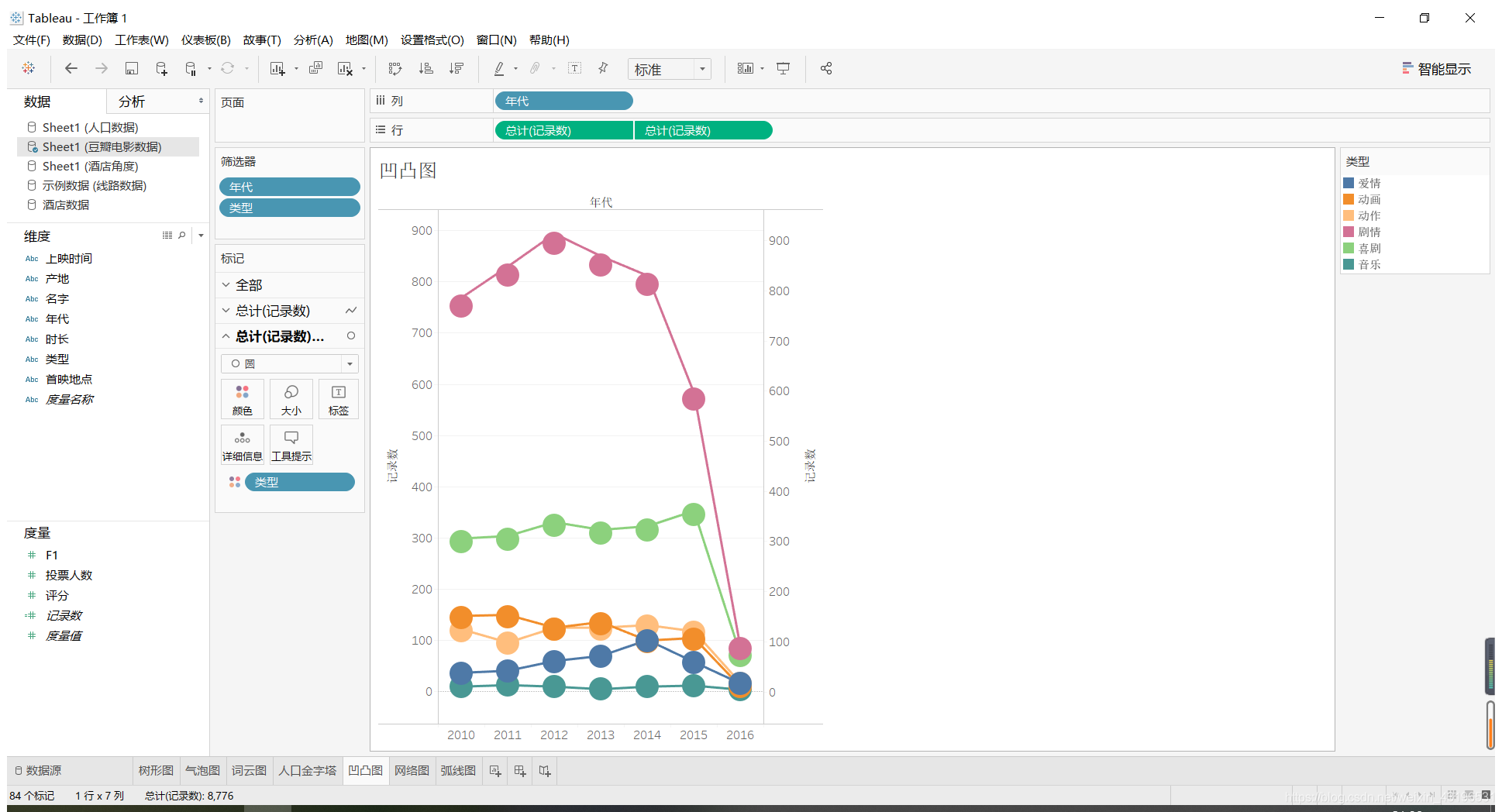The image size is (1502, 812).
Task: Collapse the second 总计(记录数) marks section
Action: [226, 336]
